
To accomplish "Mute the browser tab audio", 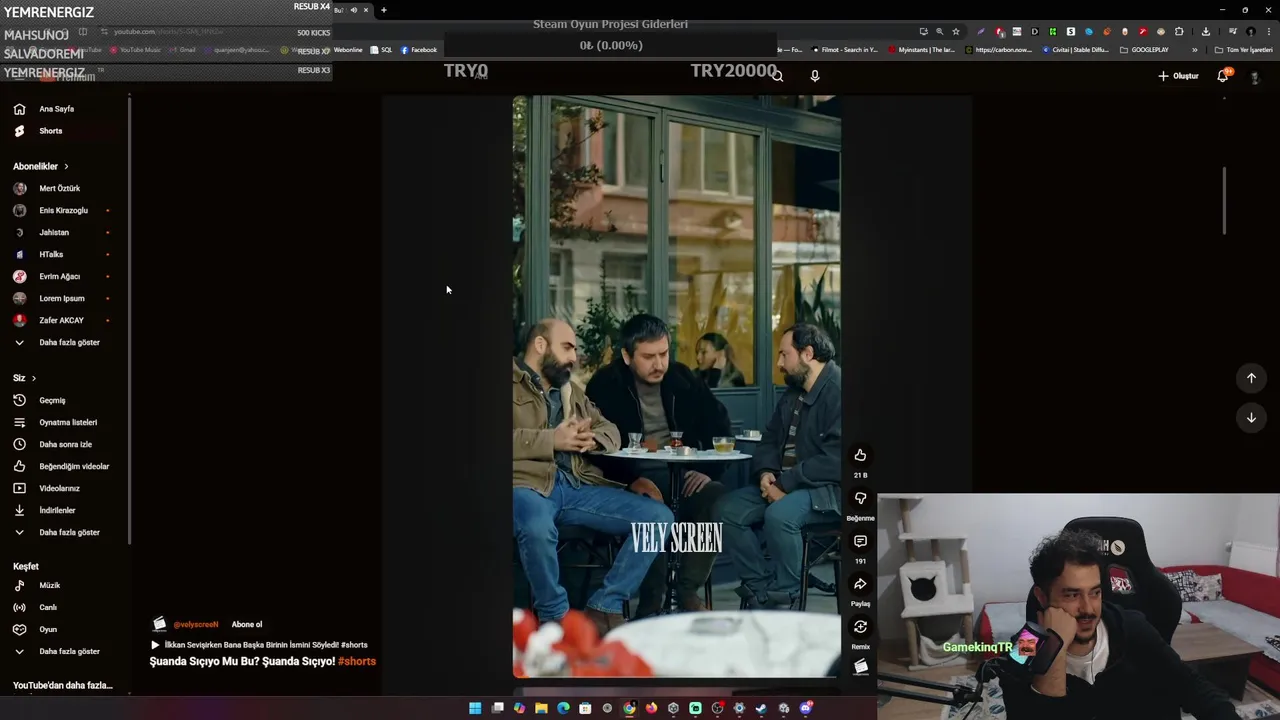I will pyautogui.click(x=353, y=10).
